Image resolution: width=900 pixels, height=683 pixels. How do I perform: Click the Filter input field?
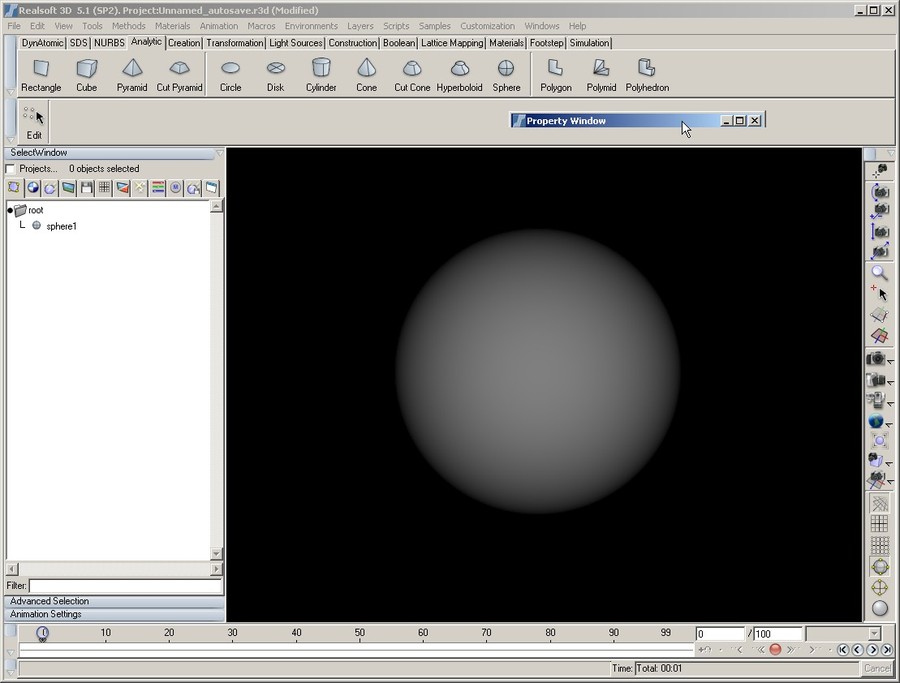[x=125, y=586]
